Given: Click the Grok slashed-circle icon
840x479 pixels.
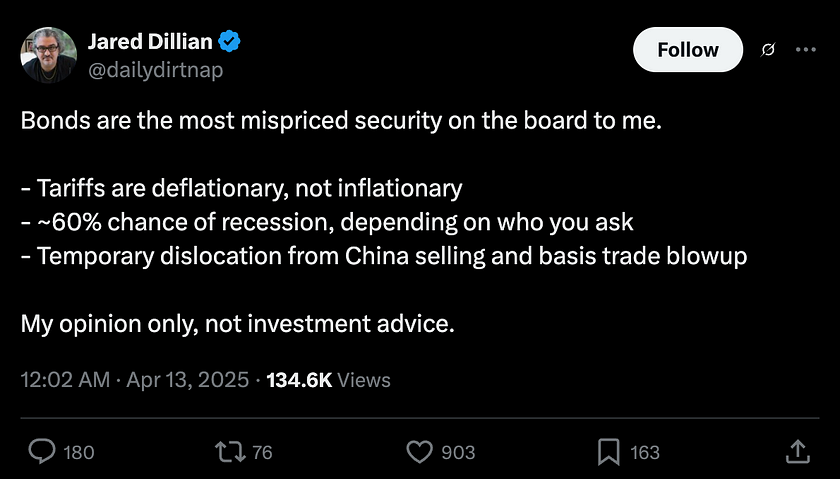Looking at the screenshot, I should click(x=768, y=50).
